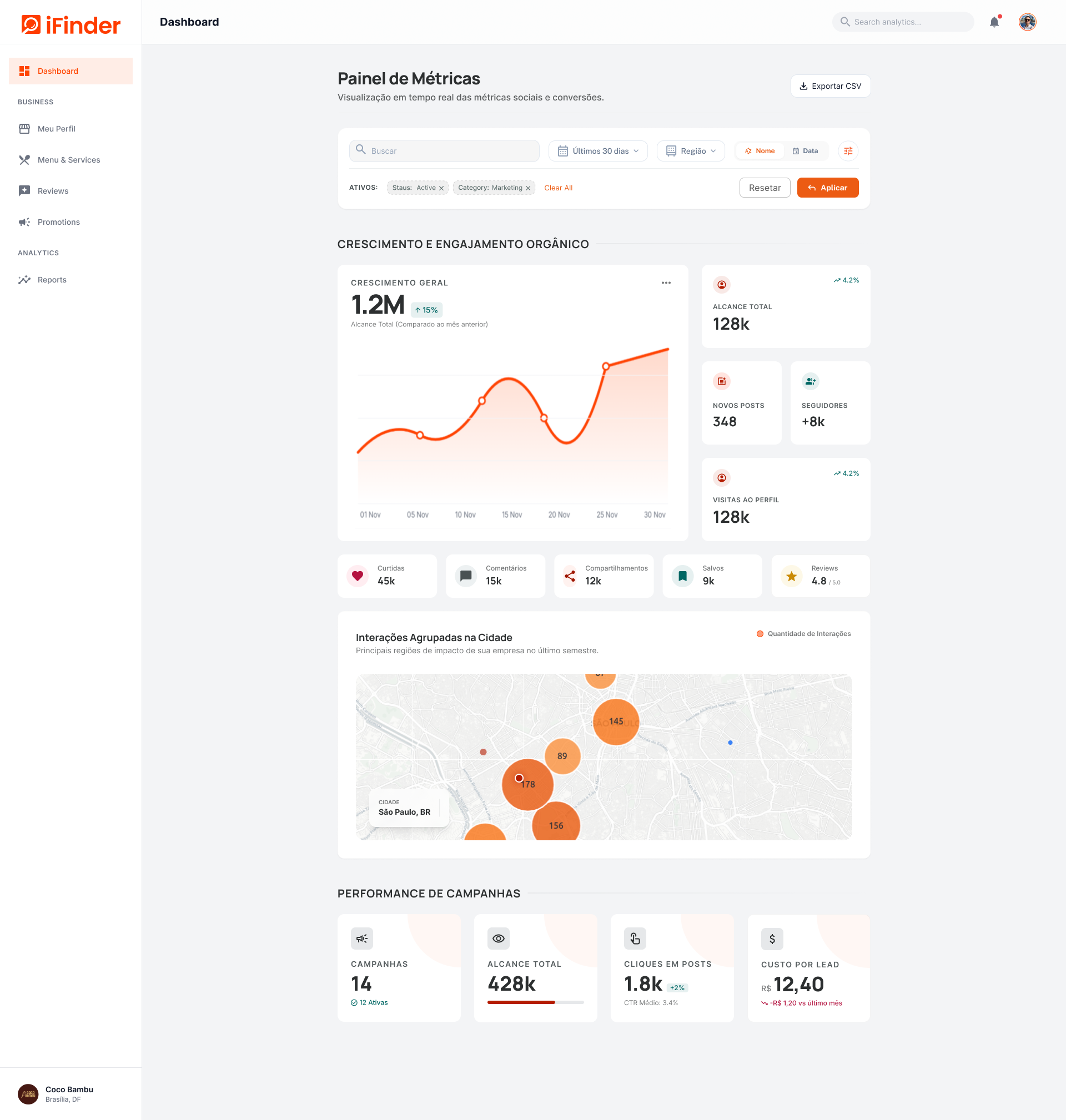
Task: Click the iFinder logo
Action: [x=71, y=25]
